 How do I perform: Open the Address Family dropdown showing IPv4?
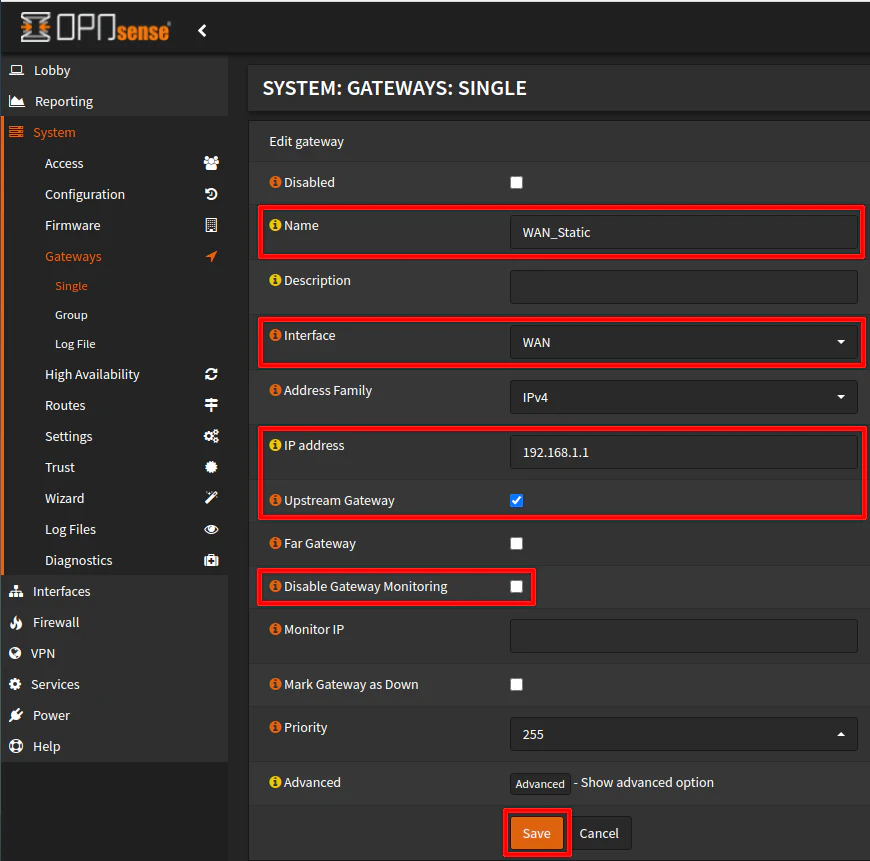click(684, 397)
